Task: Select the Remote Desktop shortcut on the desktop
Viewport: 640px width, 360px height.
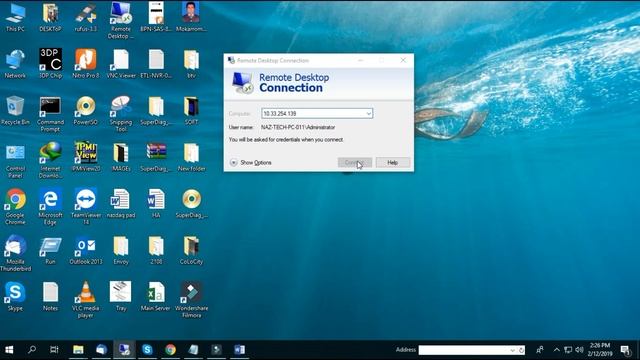Action: [x=121, y=20]
